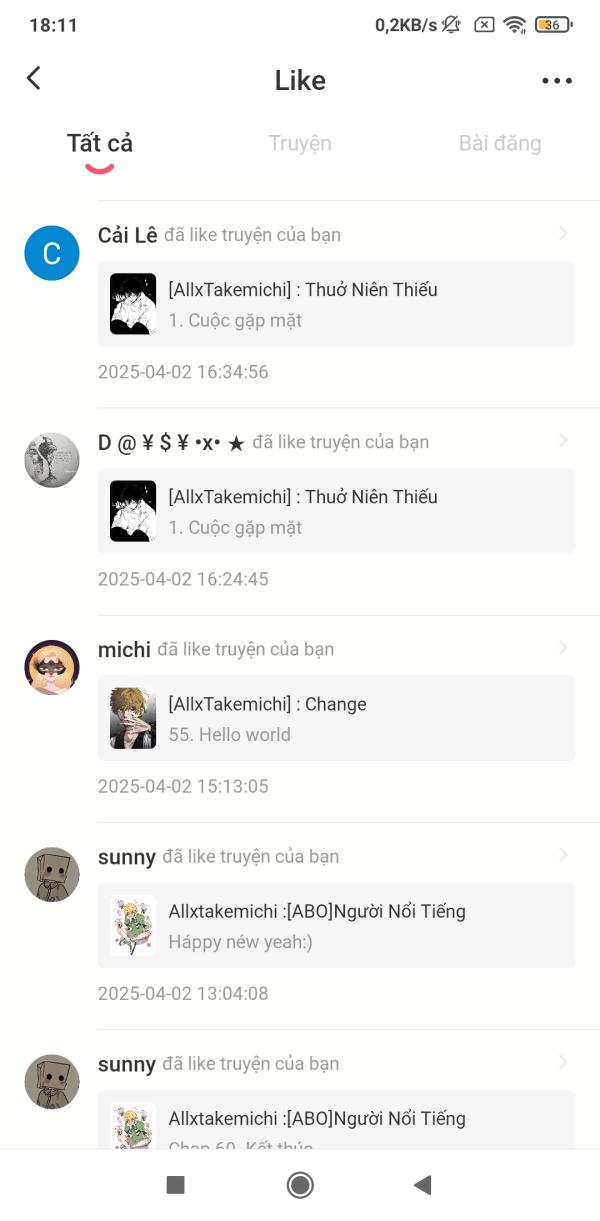Tap Cải Lê's blue C avatar
Screen dimensions: 600x1221
pyautogui.click(x=52, y=253)
